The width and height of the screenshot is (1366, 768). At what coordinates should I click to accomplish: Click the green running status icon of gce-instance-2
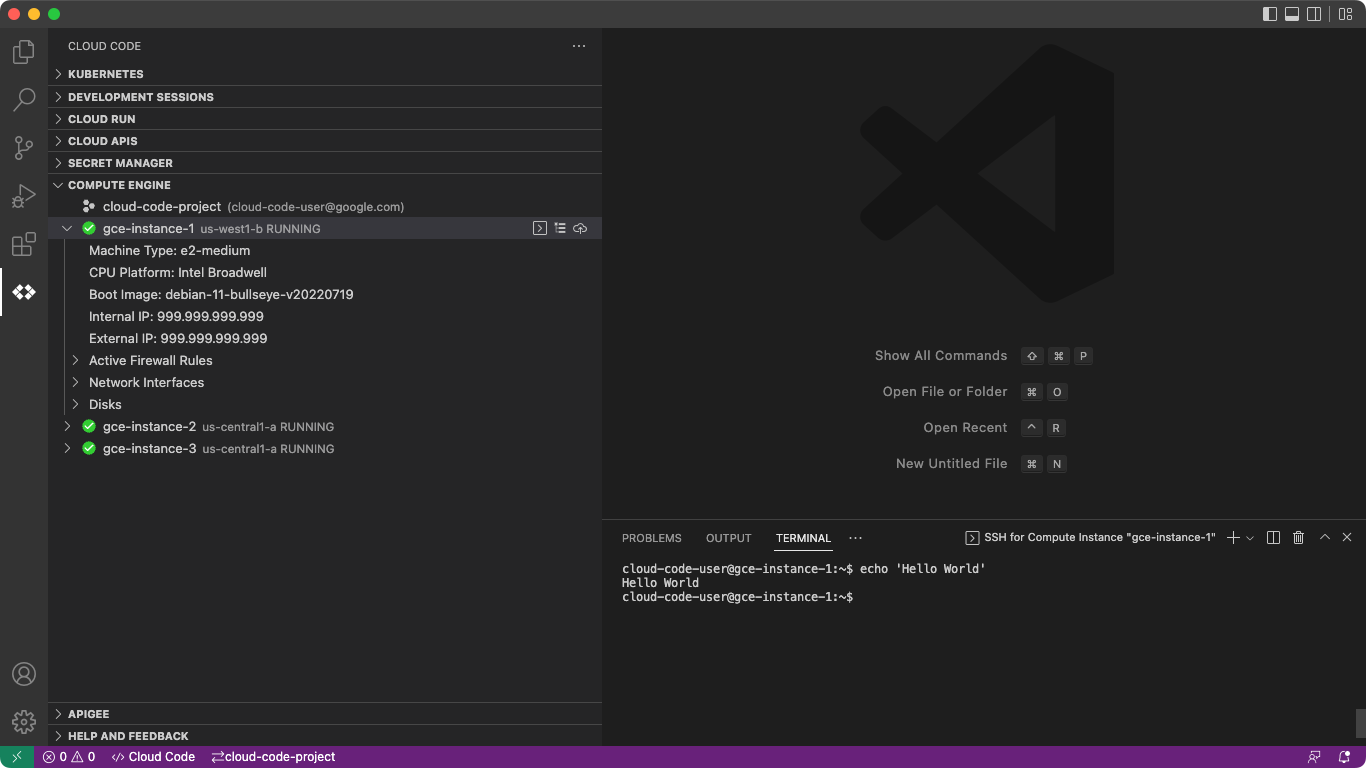click(89, 427)
